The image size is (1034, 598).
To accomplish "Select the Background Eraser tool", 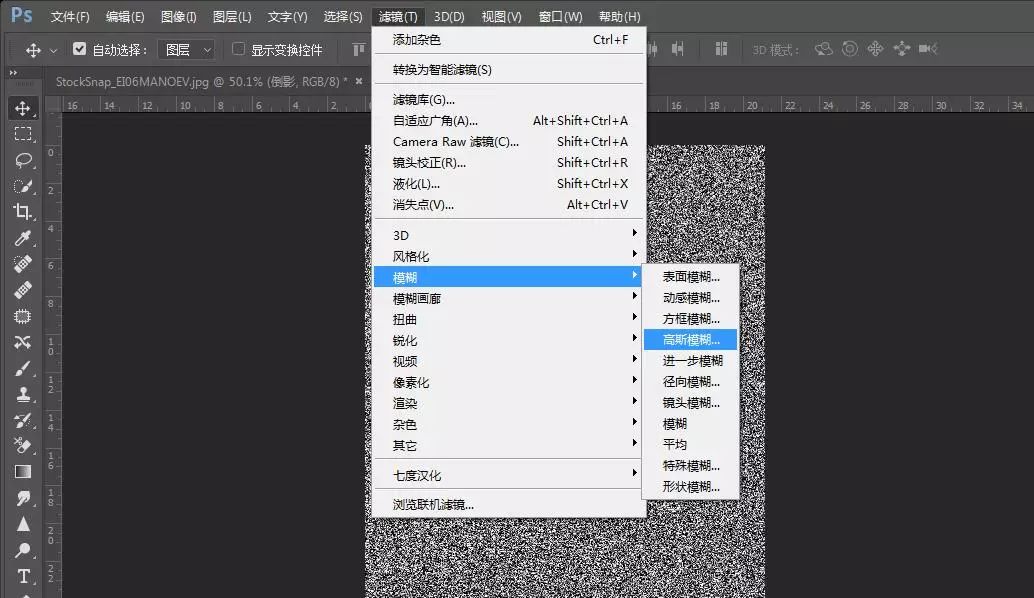I will 23,446.
